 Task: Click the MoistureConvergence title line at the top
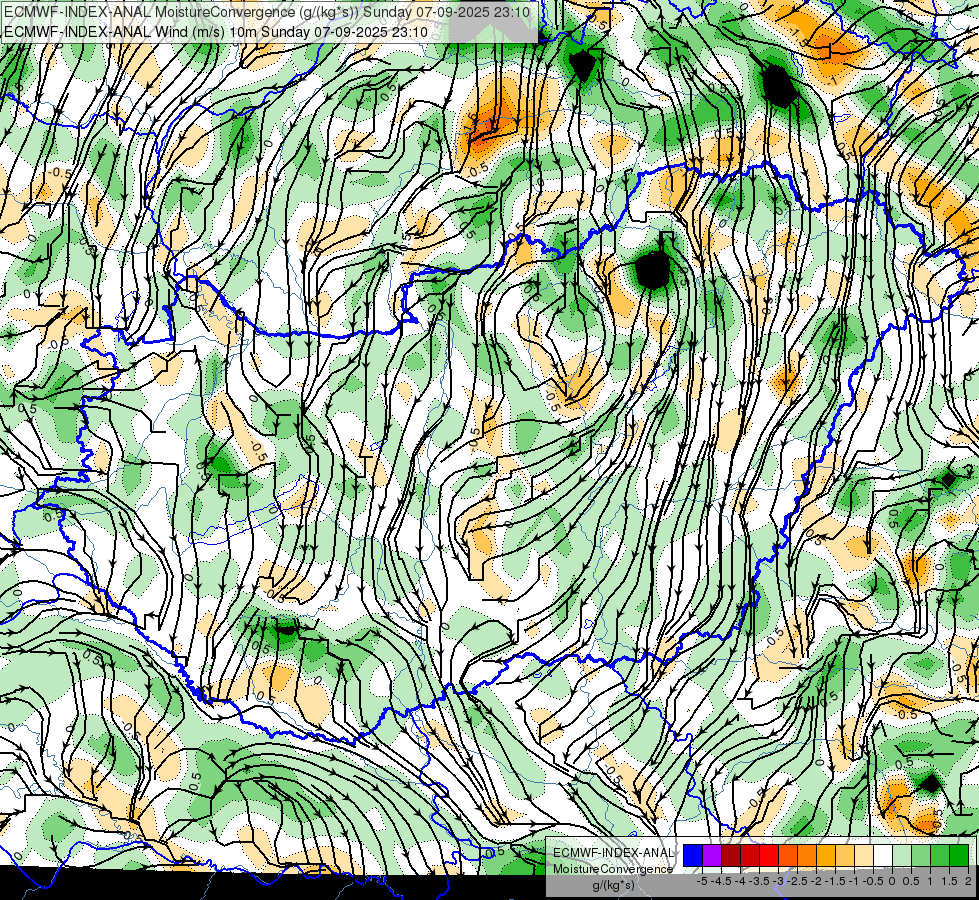pyautogui.click(x=267, y=12)
